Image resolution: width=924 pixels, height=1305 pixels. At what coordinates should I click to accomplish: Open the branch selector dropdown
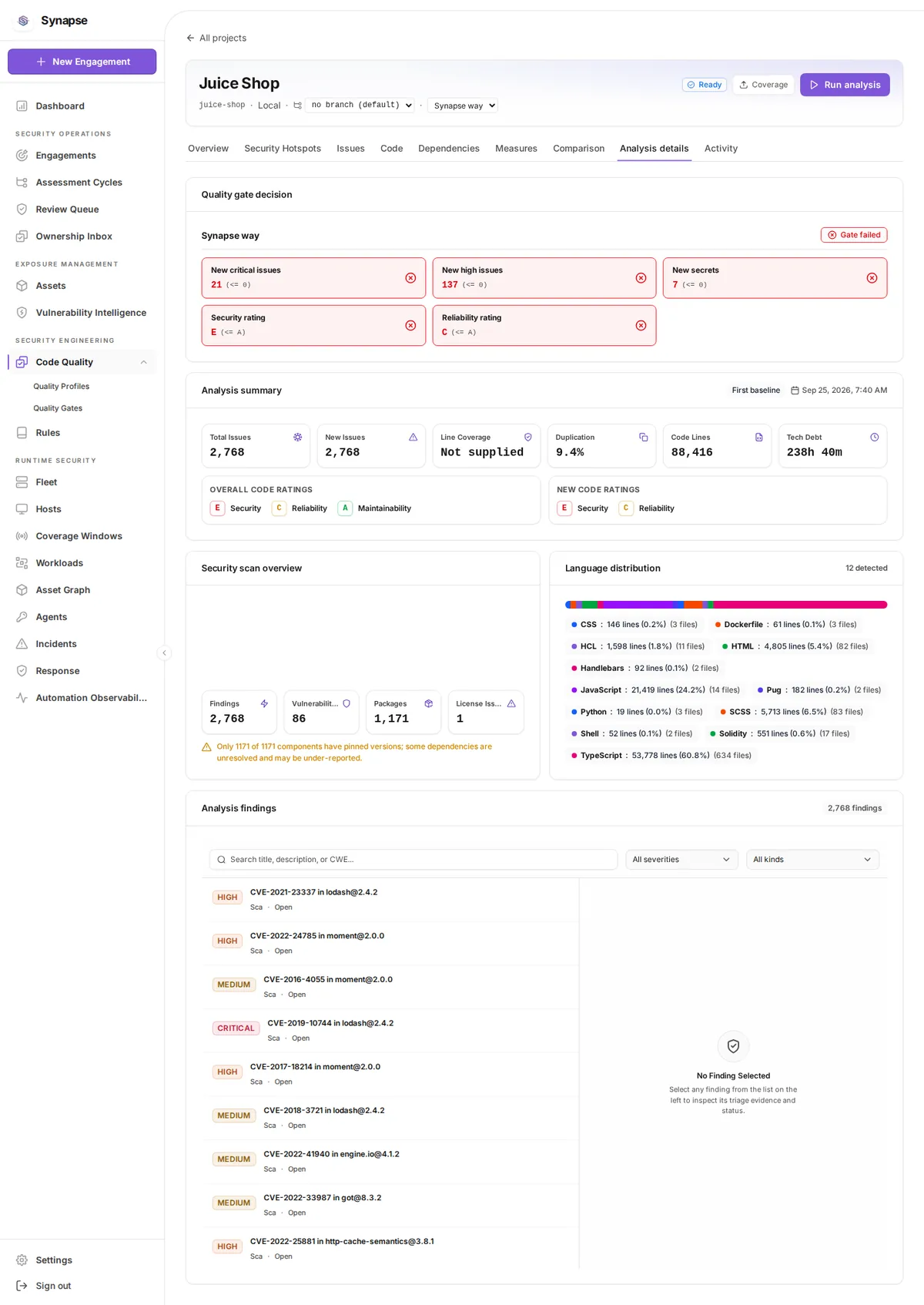(360, 105)
